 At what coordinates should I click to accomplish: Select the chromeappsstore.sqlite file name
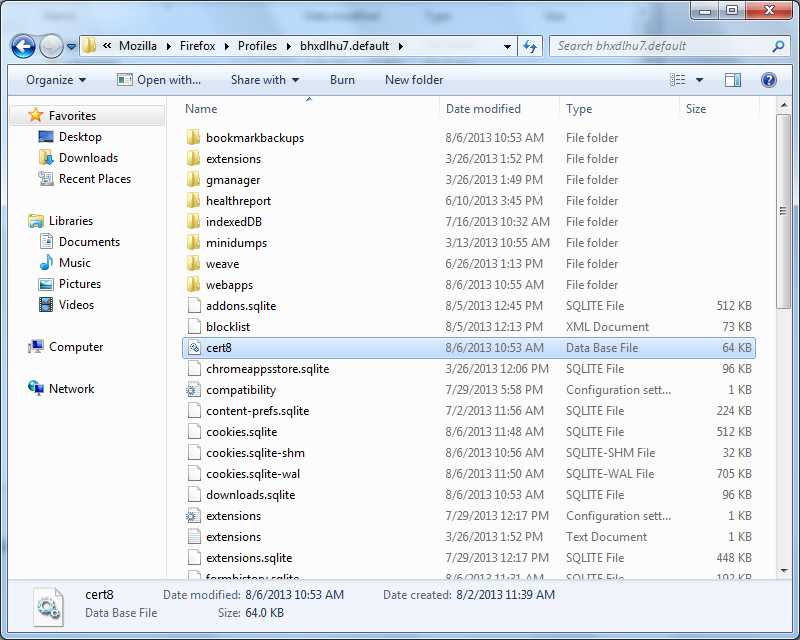(x=267, y=368)
